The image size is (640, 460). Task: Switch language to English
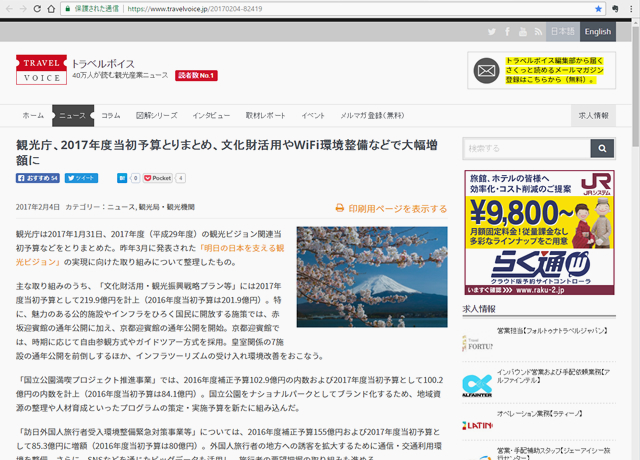[597, 32]
